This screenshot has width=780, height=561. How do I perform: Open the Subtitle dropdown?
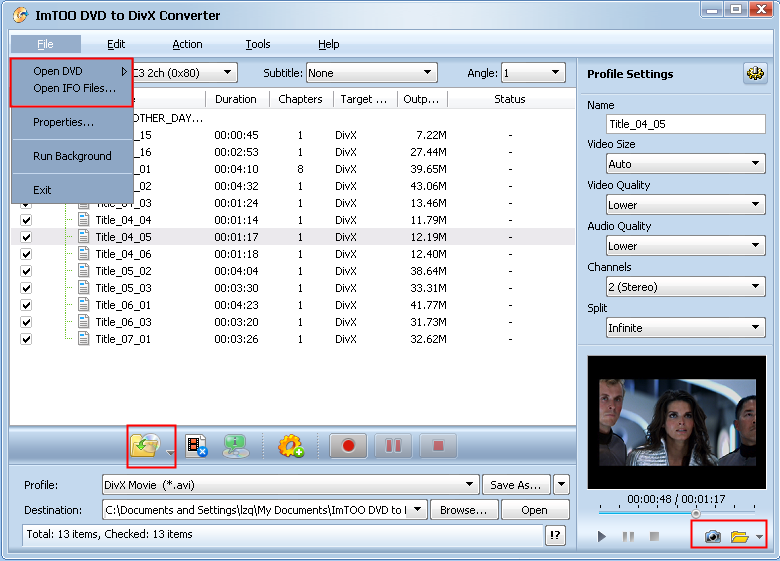372,73
